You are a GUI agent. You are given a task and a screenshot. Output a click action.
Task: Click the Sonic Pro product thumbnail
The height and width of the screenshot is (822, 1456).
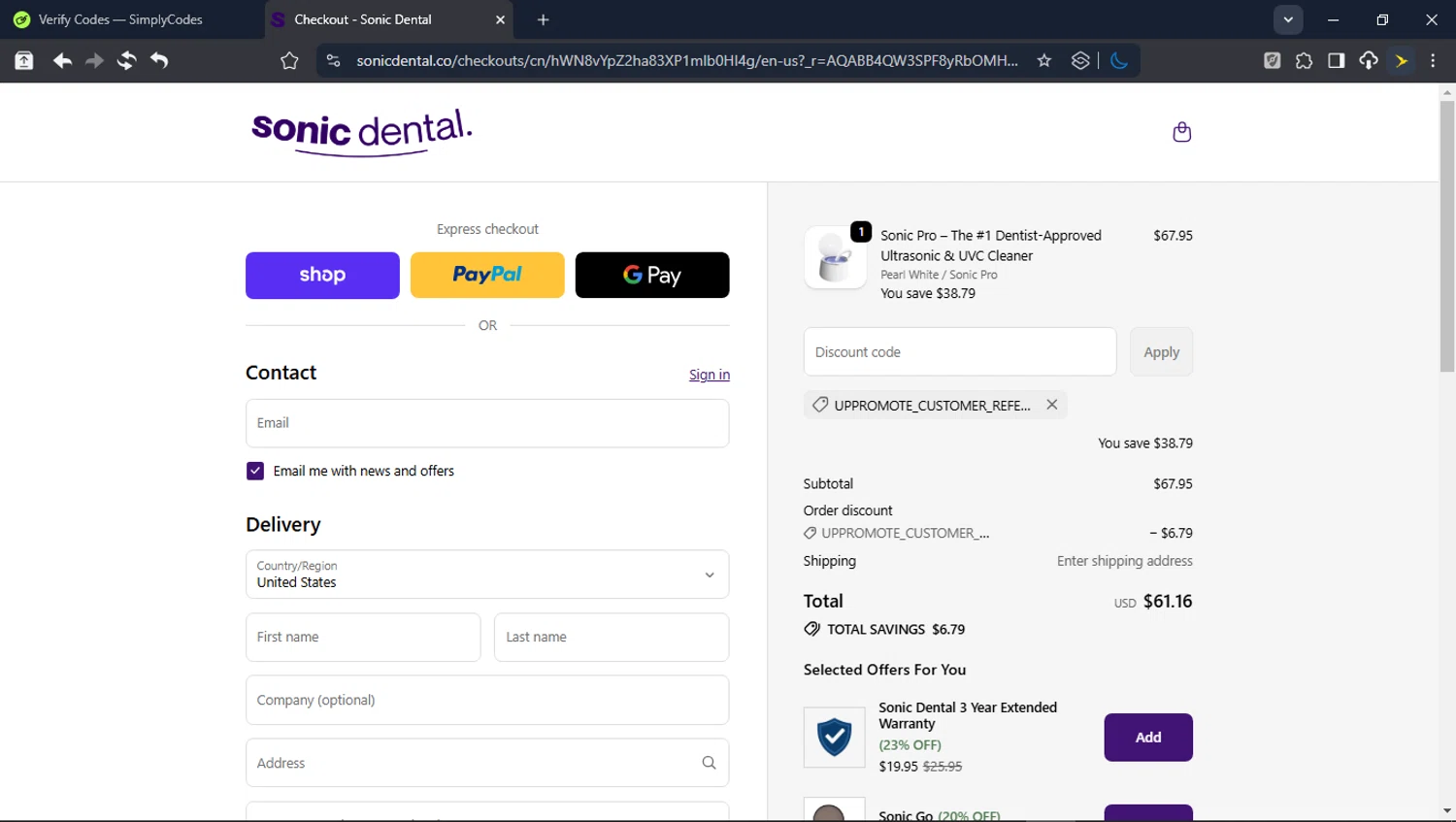(835, 258)
